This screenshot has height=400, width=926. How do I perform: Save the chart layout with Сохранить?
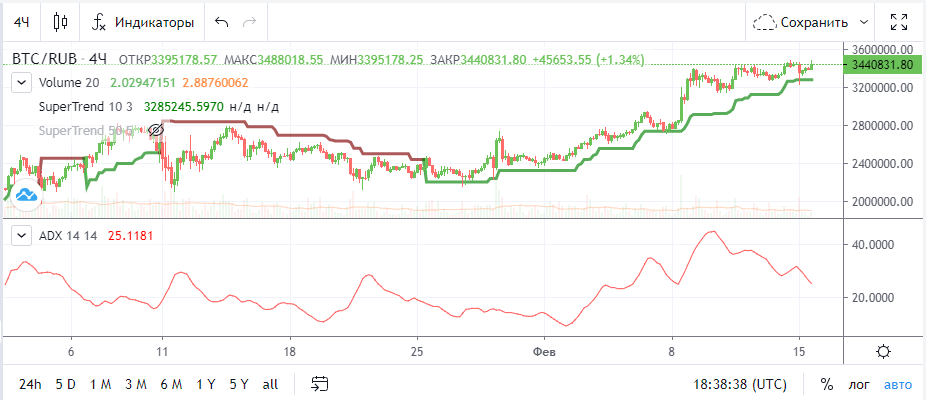click(x=802, y=23)
